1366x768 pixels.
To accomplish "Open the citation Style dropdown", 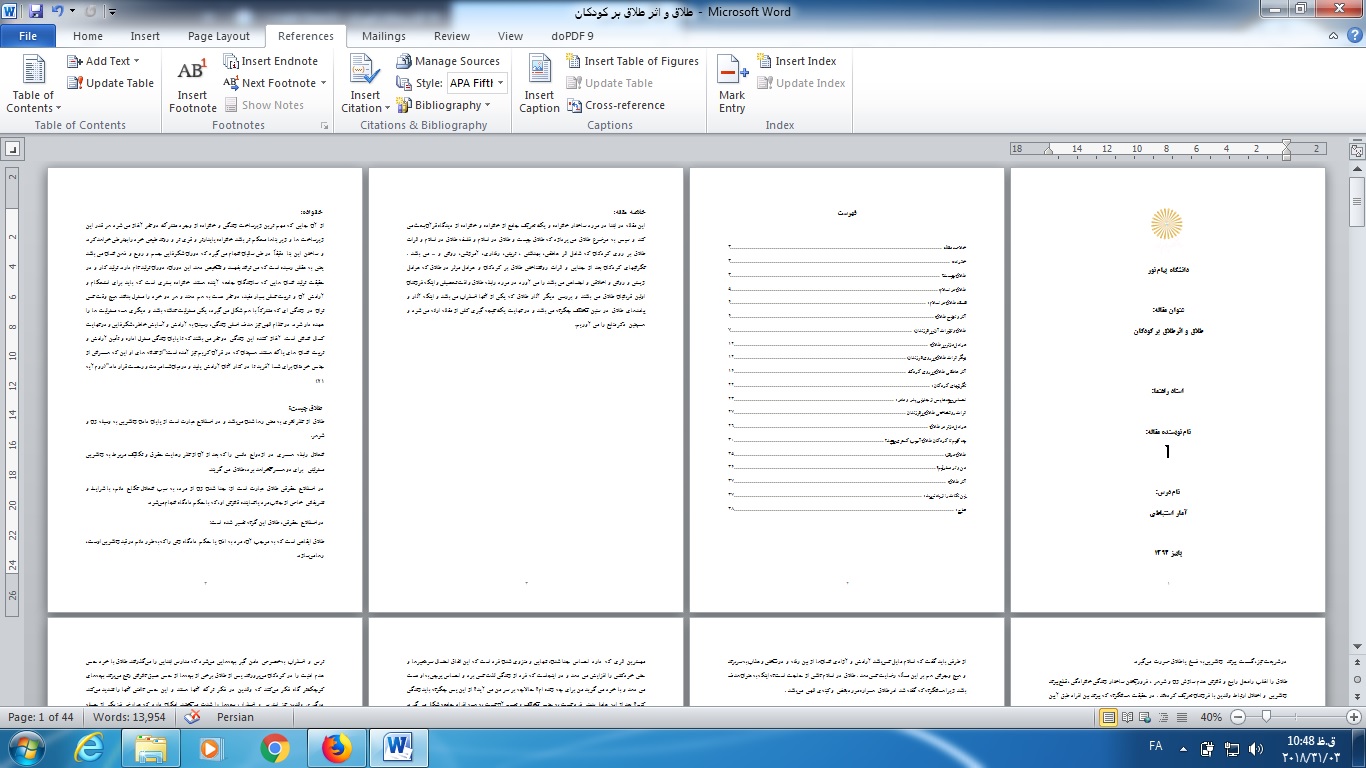I will [x=501, y=83].
